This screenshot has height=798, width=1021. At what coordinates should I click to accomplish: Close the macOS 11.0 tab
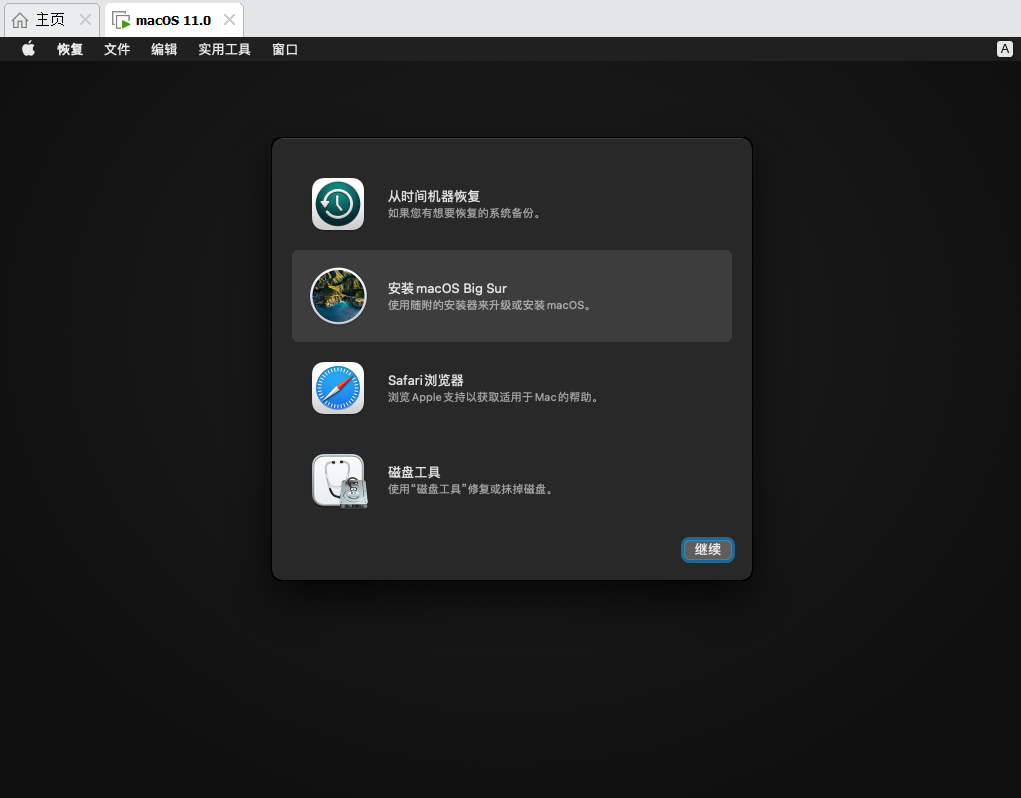(229, 20)
